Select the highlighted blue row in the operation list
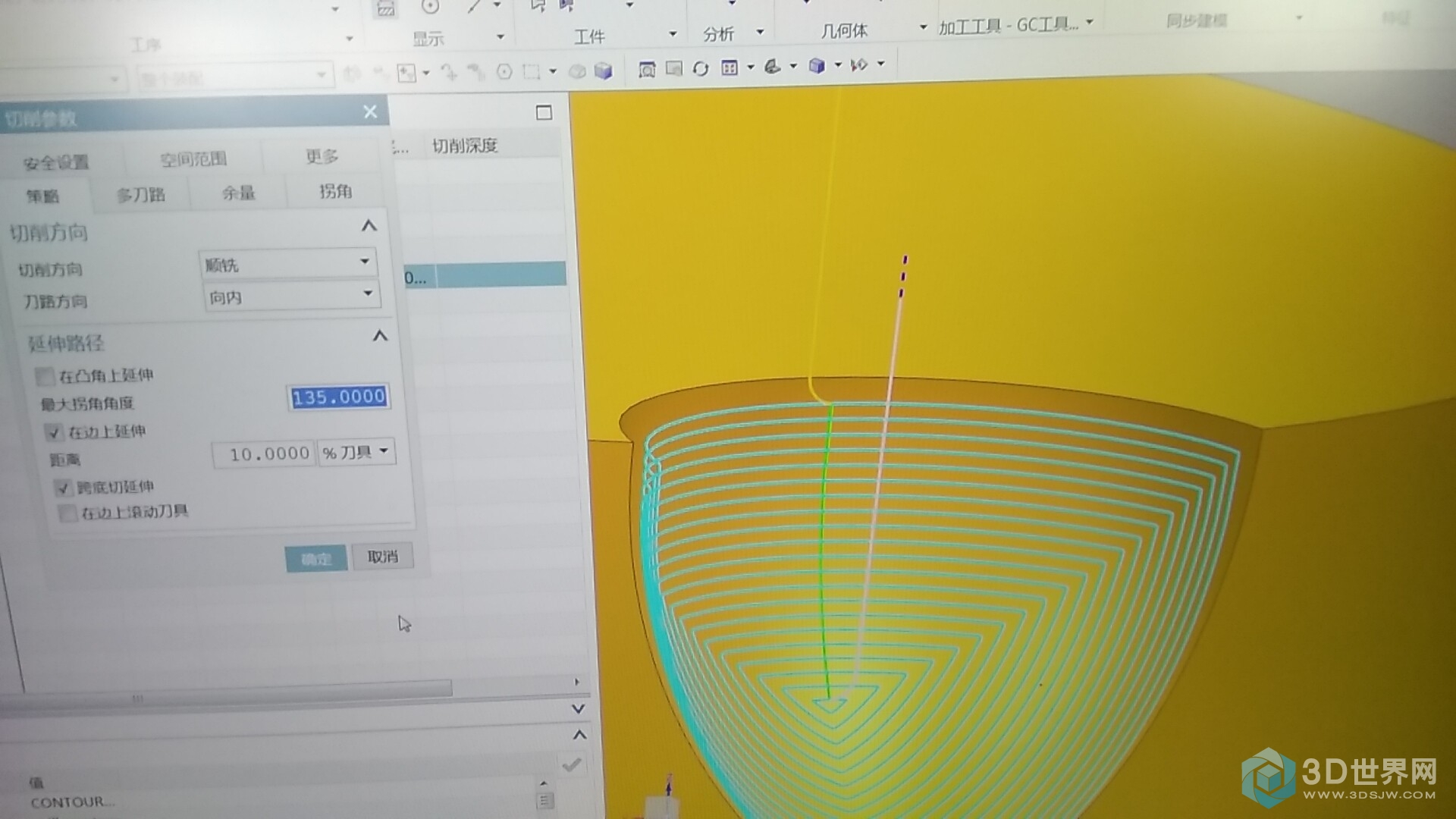This screenshot has width=1456, height=819. 484,275
